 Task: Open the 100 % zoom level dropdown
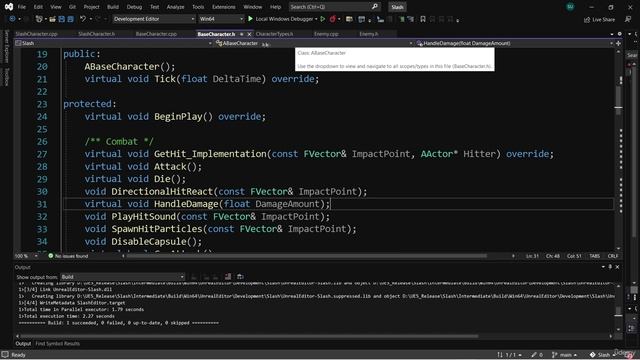(x=27, y=256)
